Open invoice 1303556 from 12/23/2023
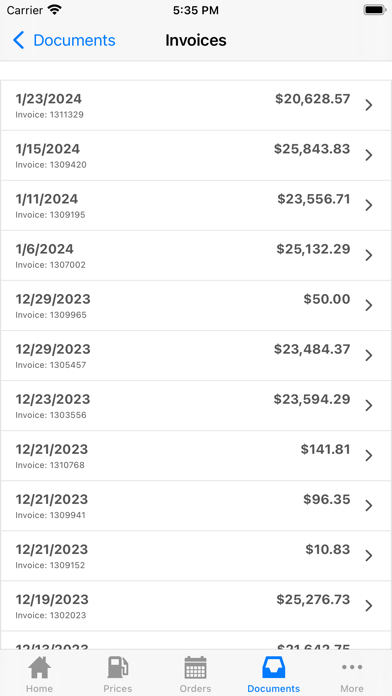392x696 pixels. pos(196,406)
